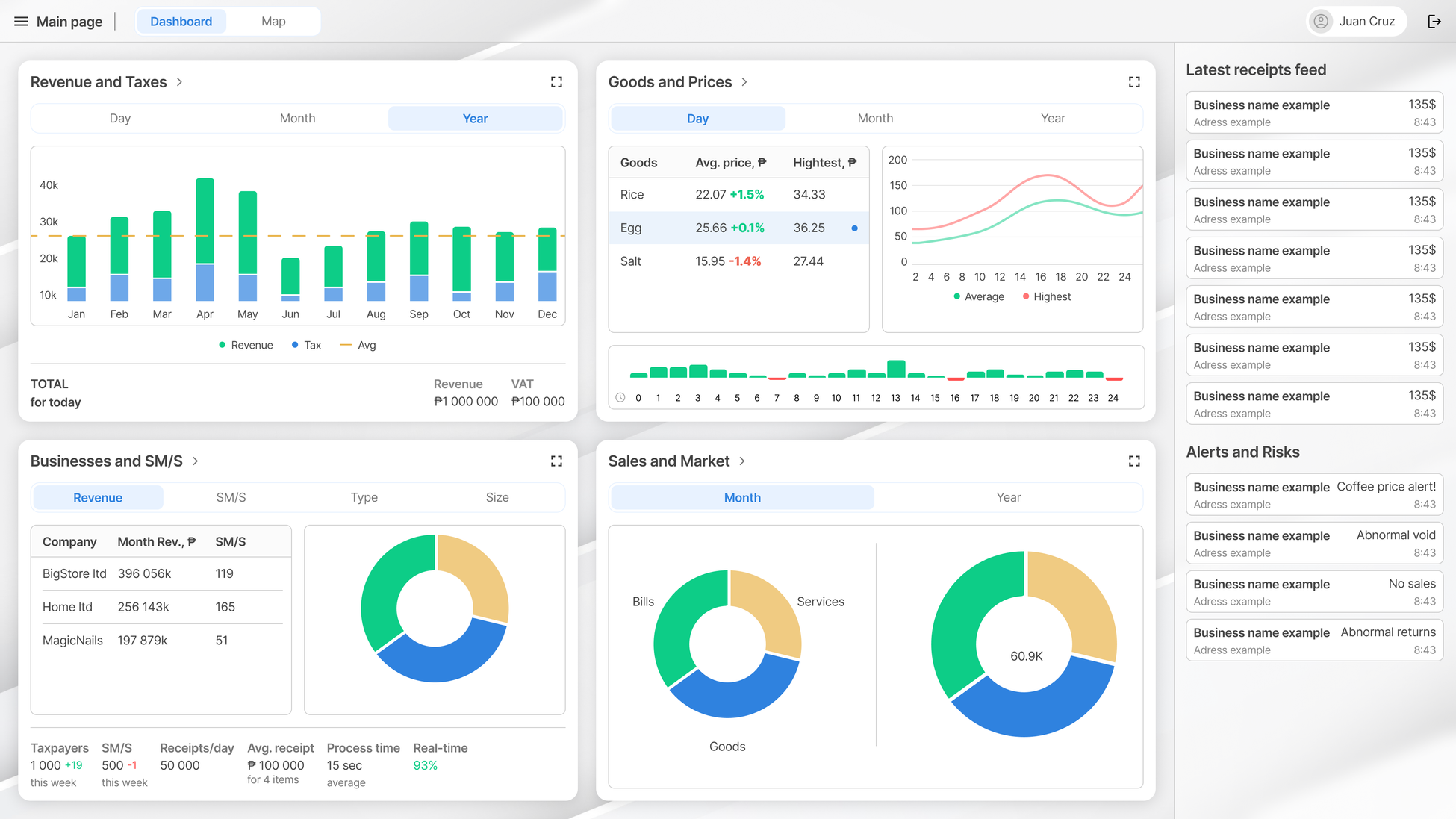Switch Sales and Market to Year view
Viewport: 1456px width, 819px height.
[x=1009, y=497]
